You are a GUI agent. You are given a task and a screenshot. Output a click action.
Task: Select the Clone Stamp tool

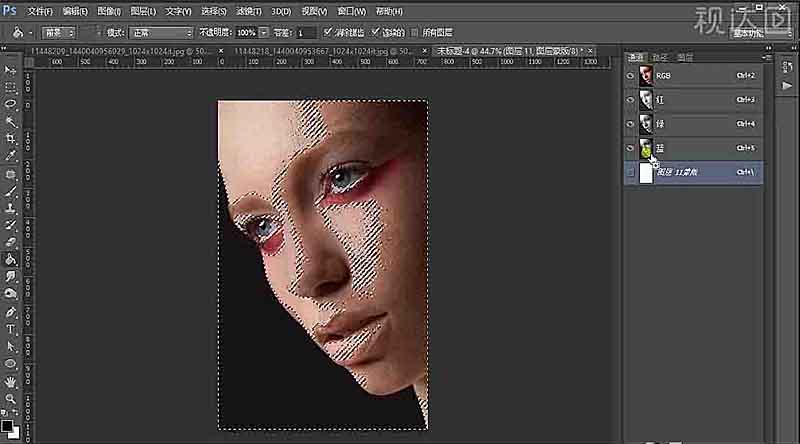point(10,208)
